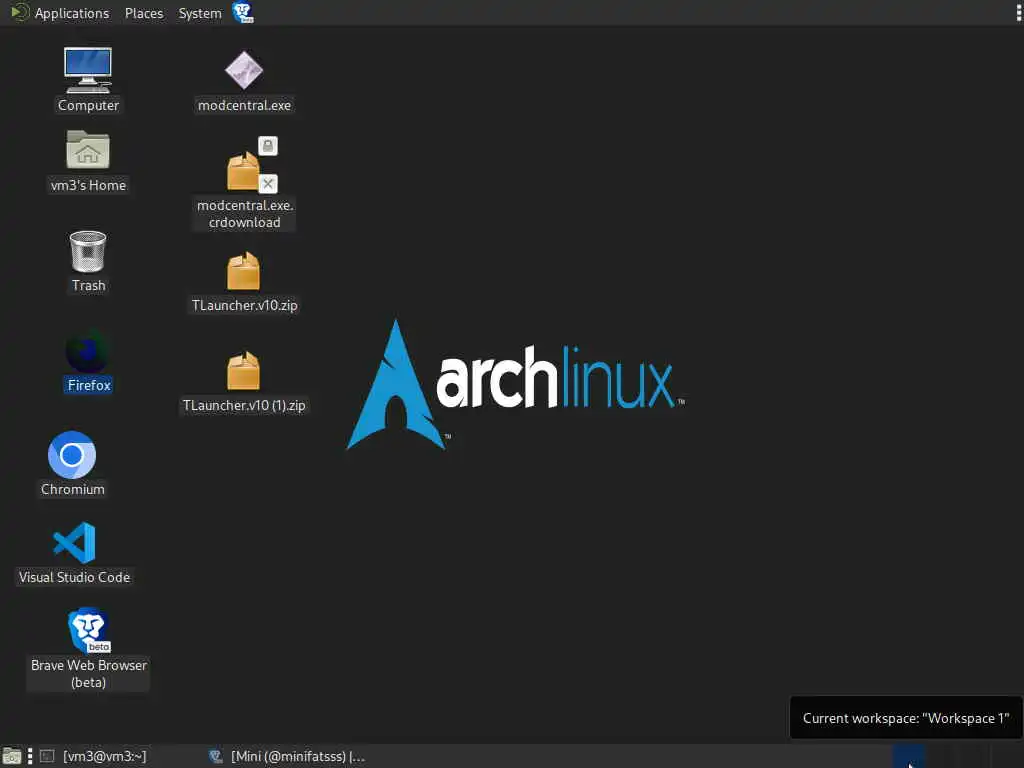The width and height of the screenshot is (1024, 768).
Task: Click the show desktop button in bottom panel
Action: (11, 756)
